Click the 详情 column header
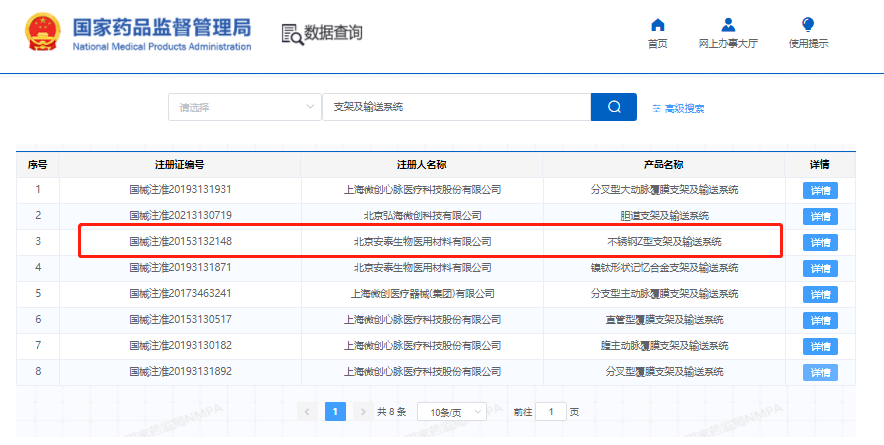This screenshot has height=445, width=884. tap(820, 165)
